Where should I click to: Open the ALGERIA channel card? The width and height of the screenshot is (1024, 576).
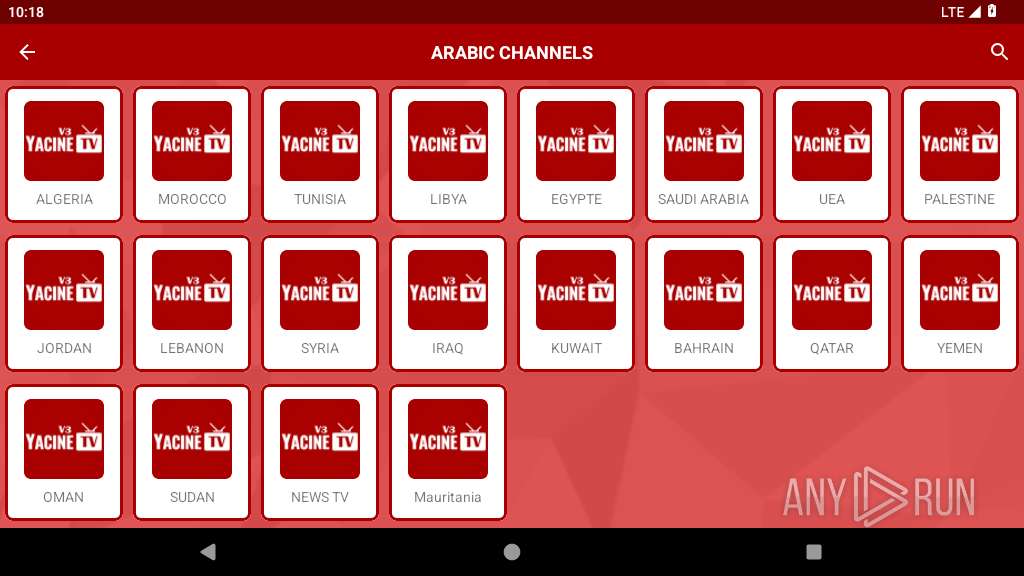64,154
